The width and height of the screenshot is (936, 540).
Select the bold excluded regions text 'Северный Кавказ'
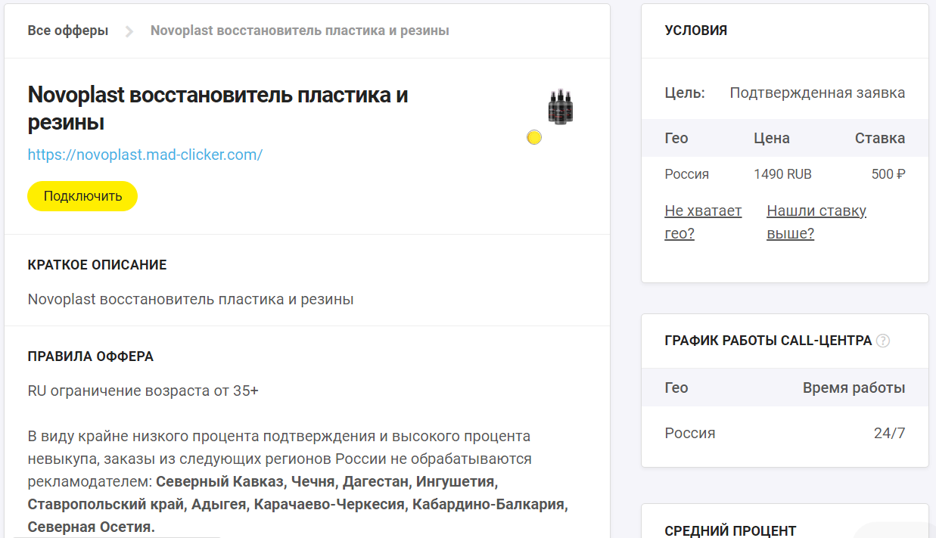[219, 482]
